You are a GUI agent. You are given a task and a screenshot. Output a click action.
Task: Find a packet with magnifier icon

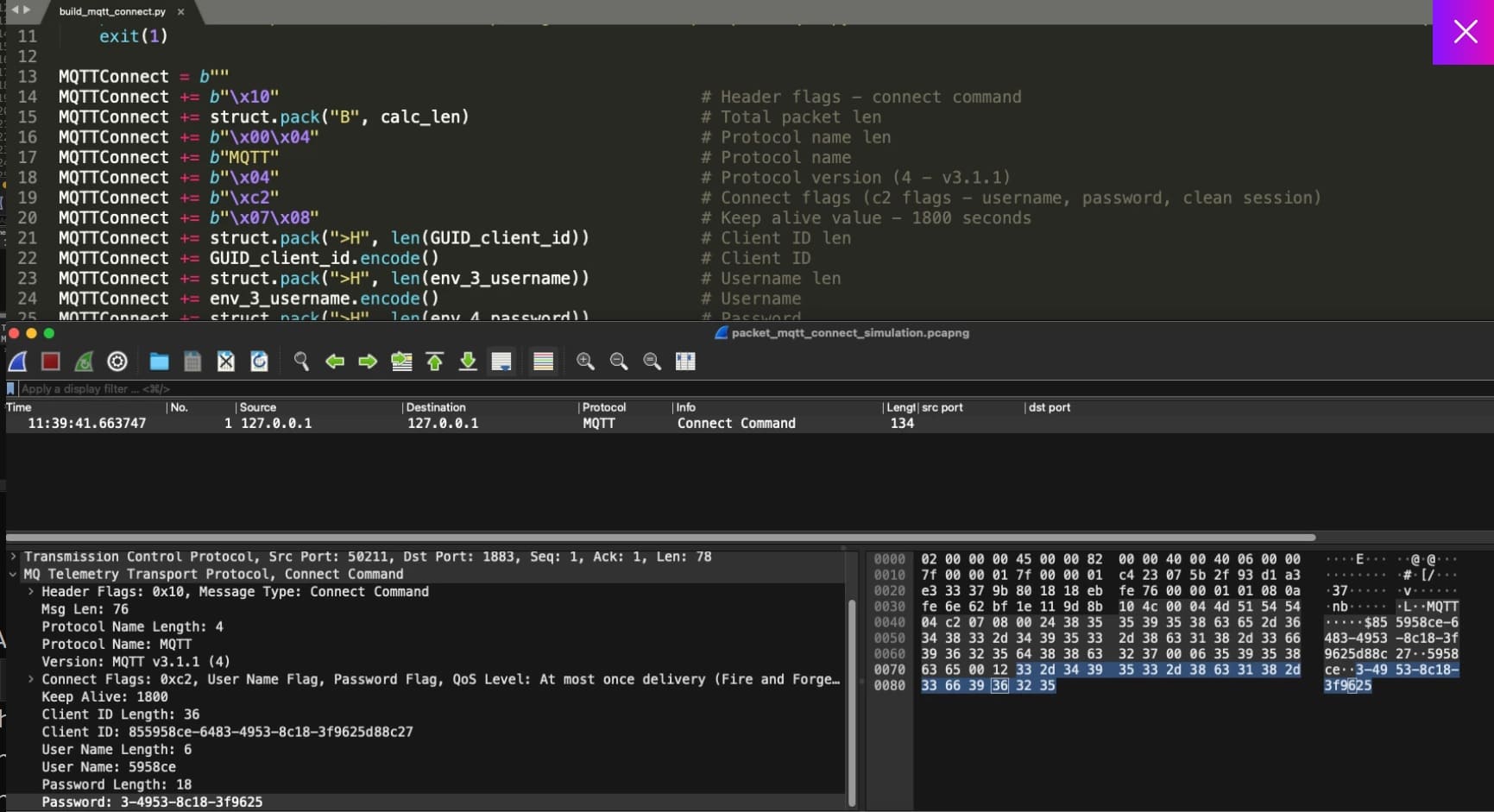click(301, 362)
